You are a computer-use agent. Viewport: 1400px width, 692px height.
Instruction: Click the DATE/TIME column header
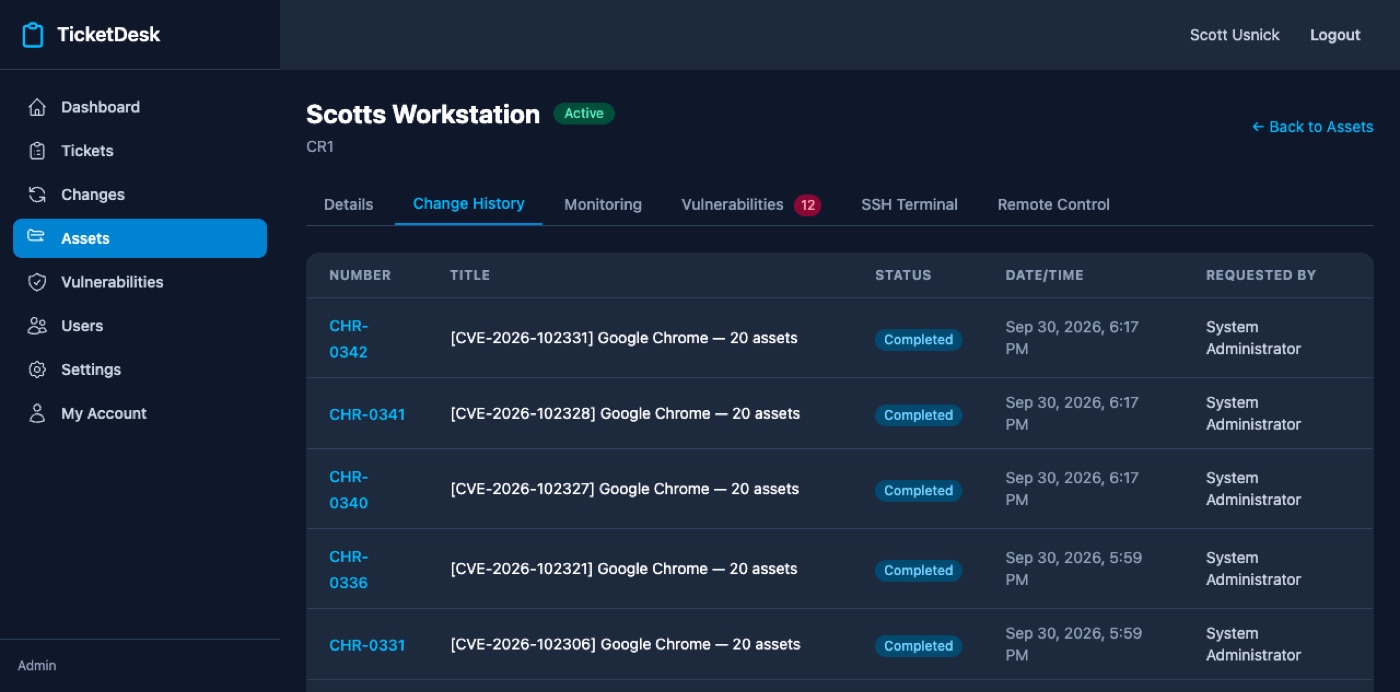pyautogui.click(x=1044, y=275)
